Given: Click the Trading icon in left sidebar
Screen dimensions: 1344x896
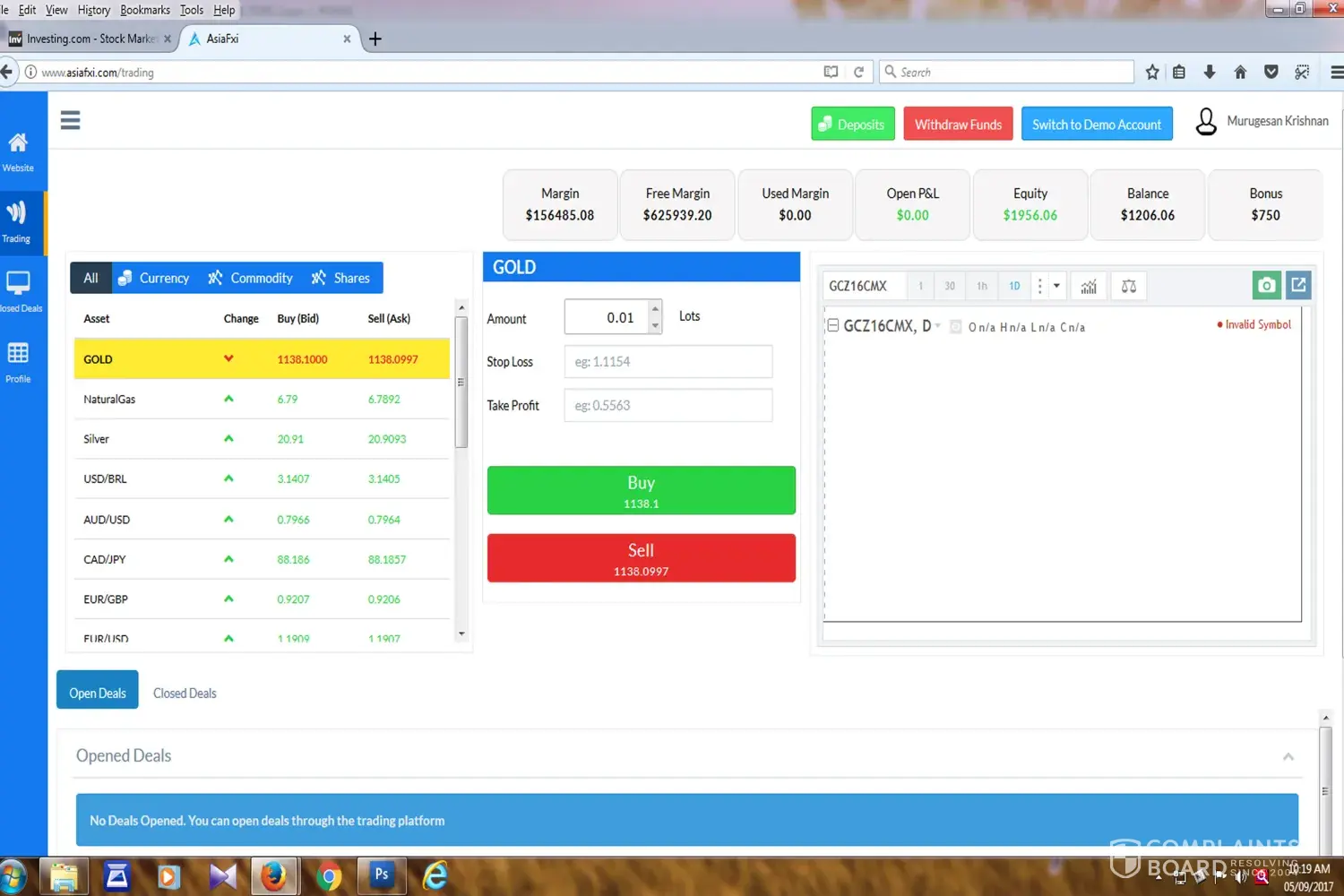Looking at the screenshot, I should pyautogui.click(x=17, y=220).
